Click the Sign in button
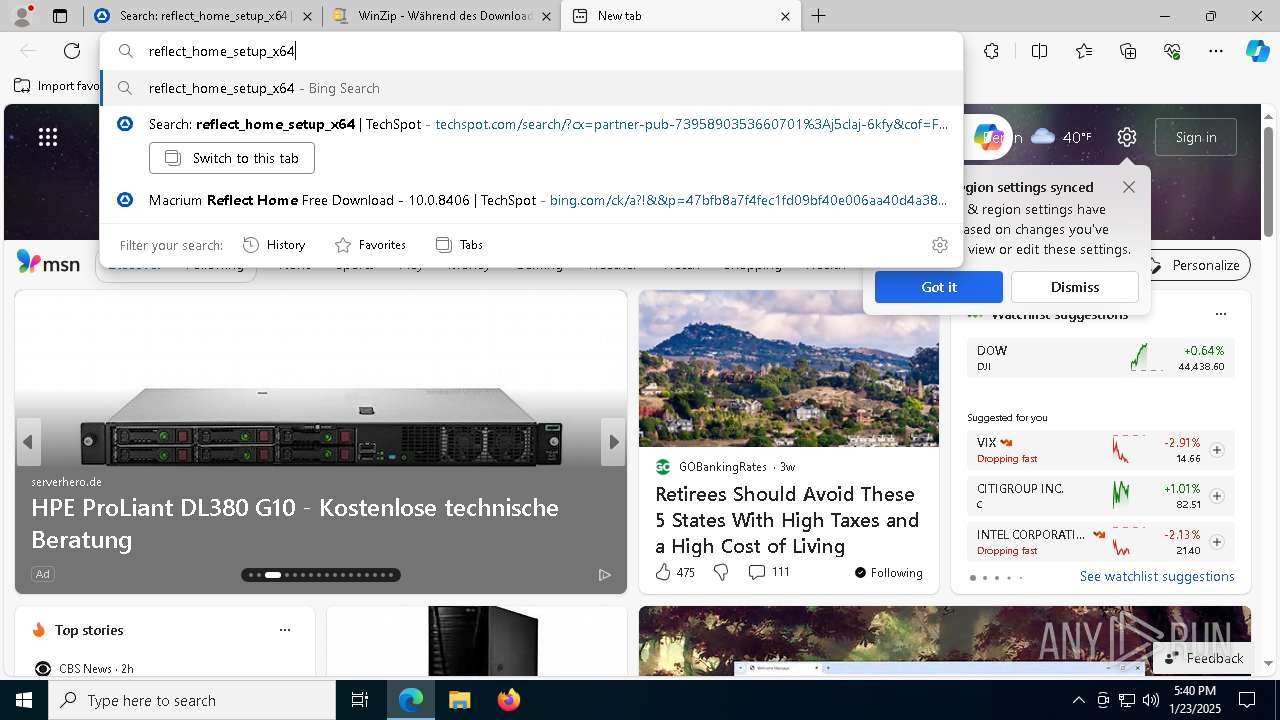Viewport: 1280px width, 720px height. pyautogui.click(x=1196, y=137)
